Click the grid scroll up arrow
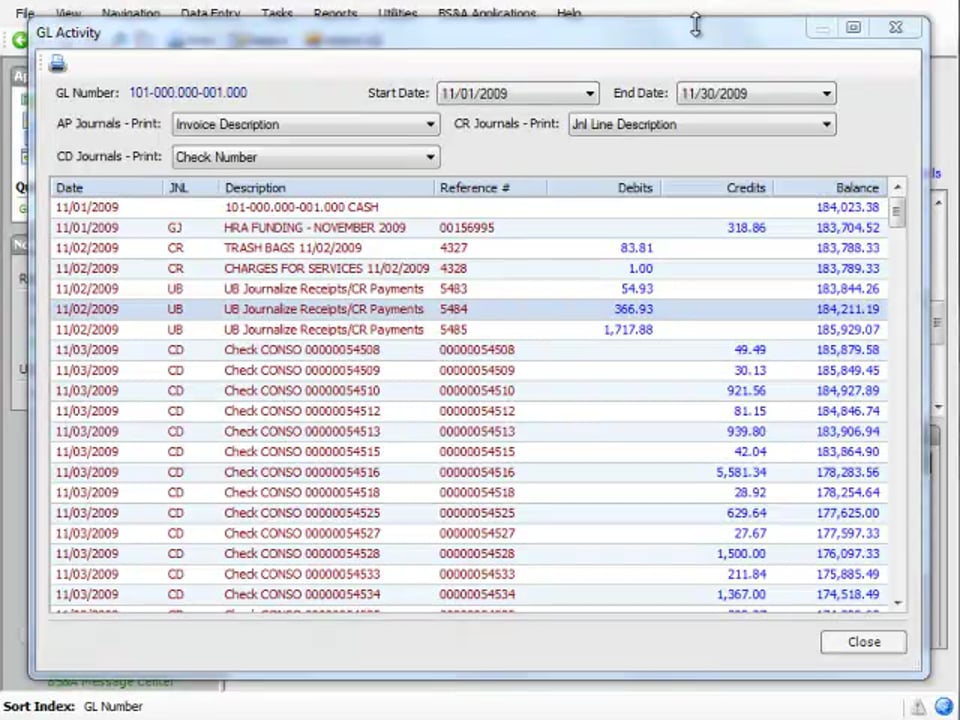Image resolution: width=960 pixels, height=720 pixels. [898, 187]
